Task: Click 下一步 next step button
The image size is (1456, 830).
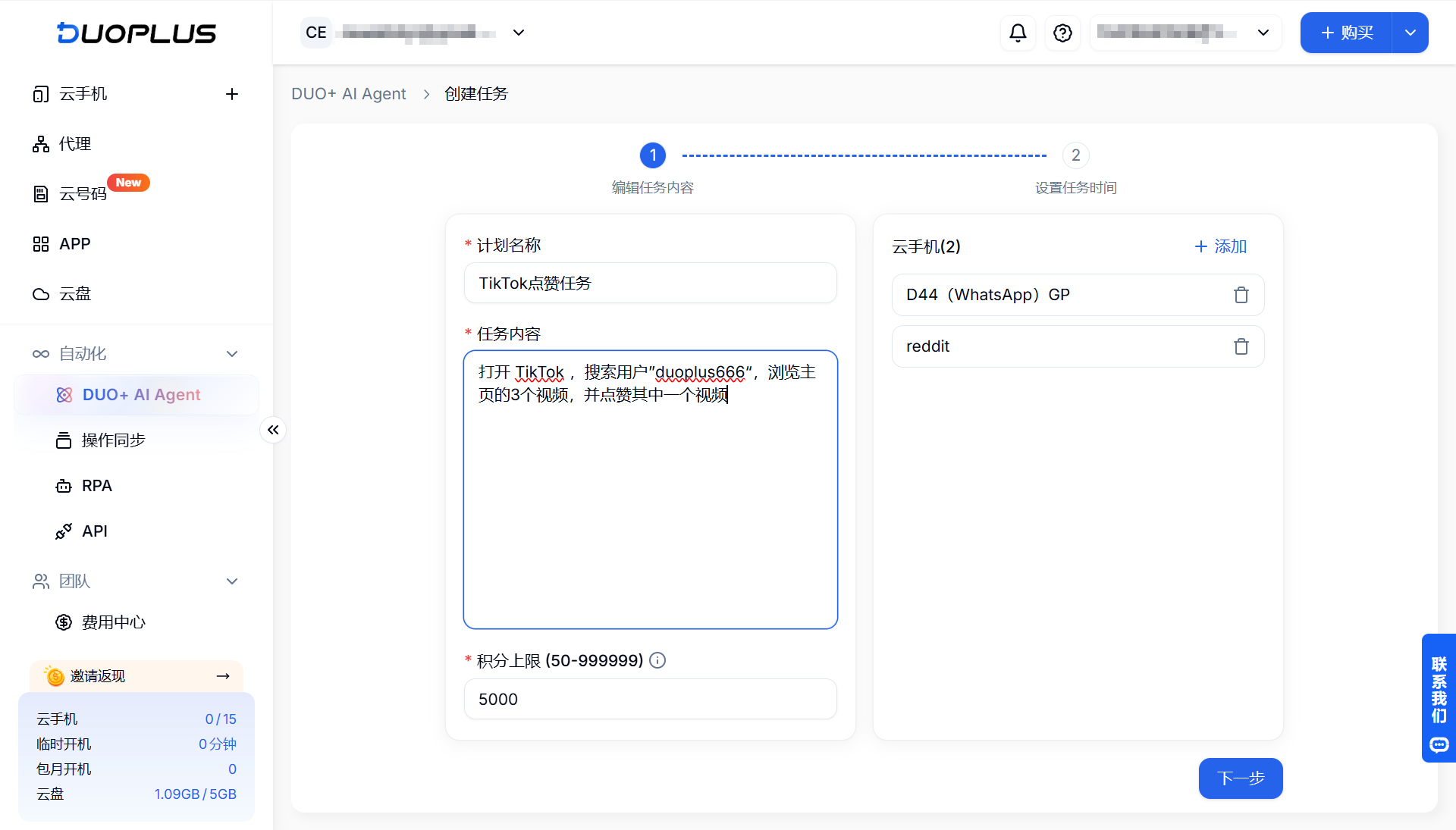Action: [1241, 778]
